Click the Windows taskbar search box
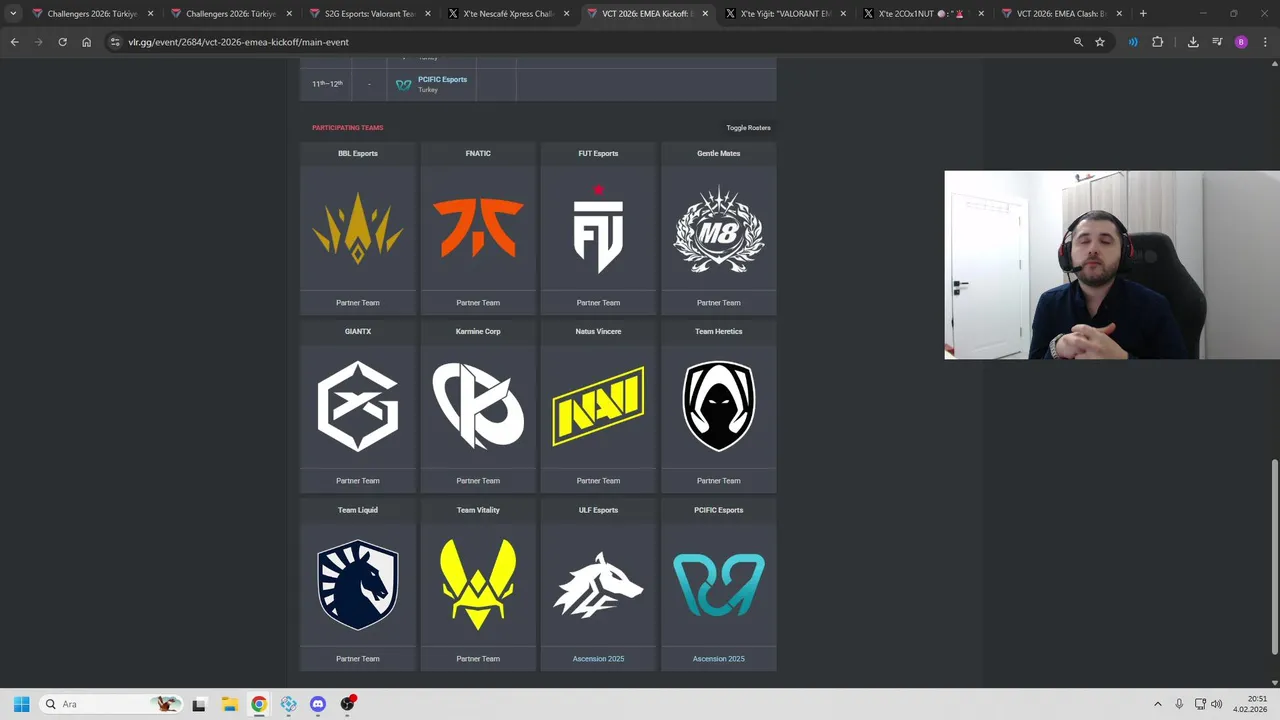 (110, 704)
